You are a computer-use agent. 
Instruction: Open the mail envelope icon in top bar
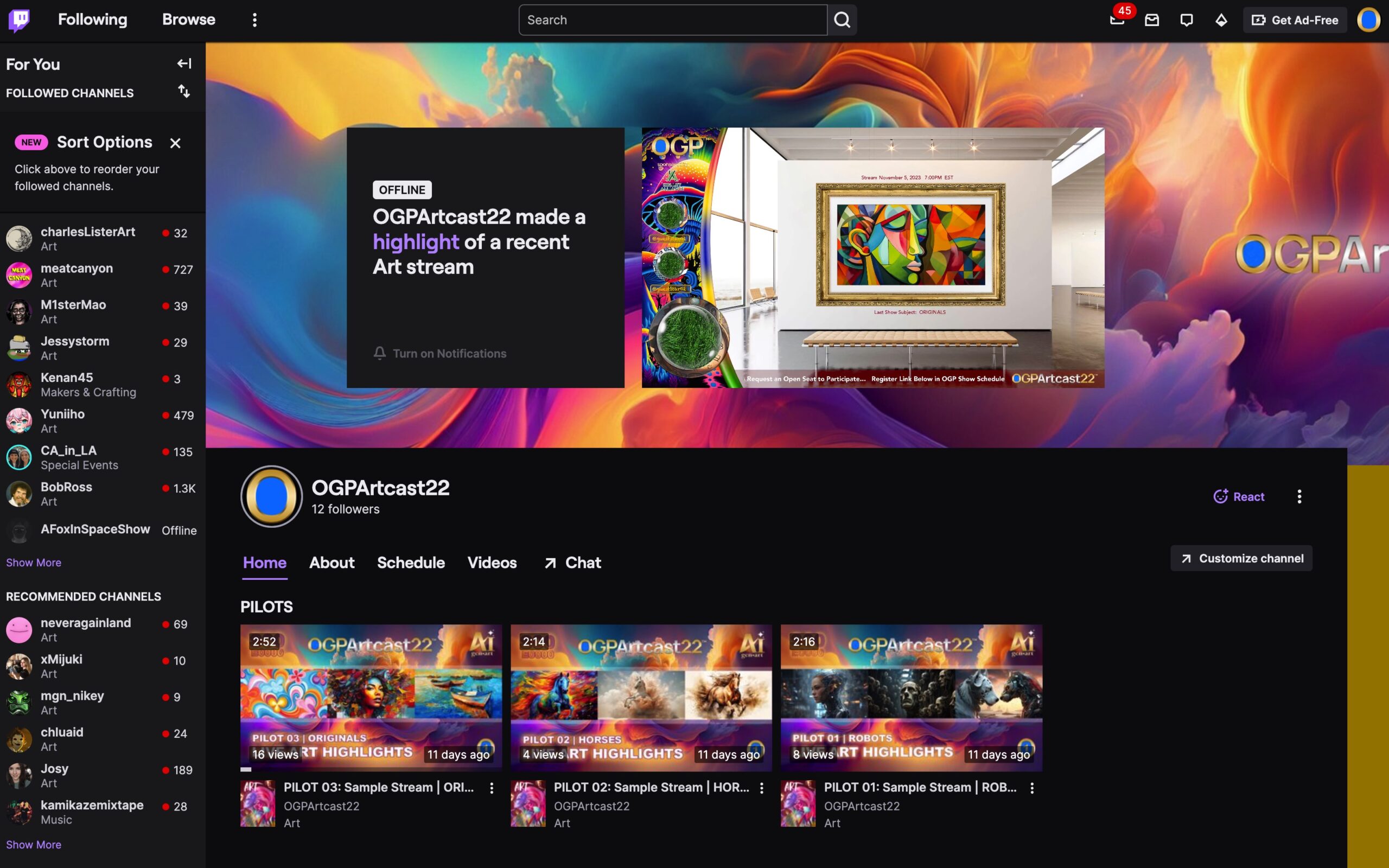pyautogui.click(x=1151, y=20)
